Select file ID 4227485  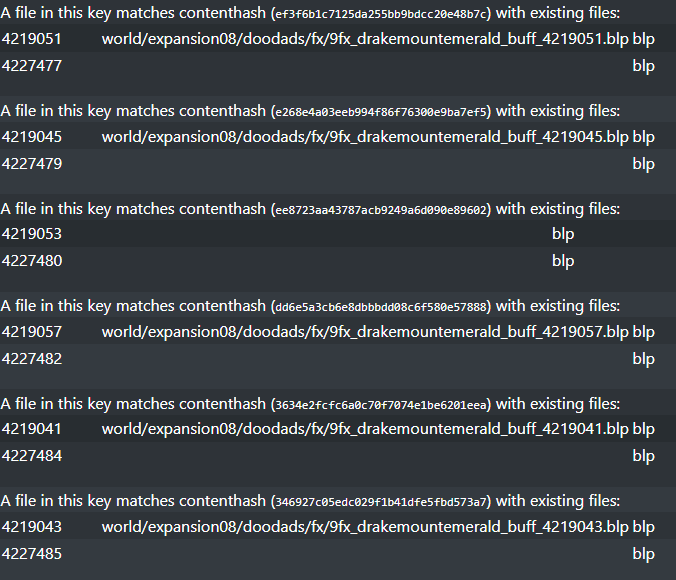[x=31, y=553]
